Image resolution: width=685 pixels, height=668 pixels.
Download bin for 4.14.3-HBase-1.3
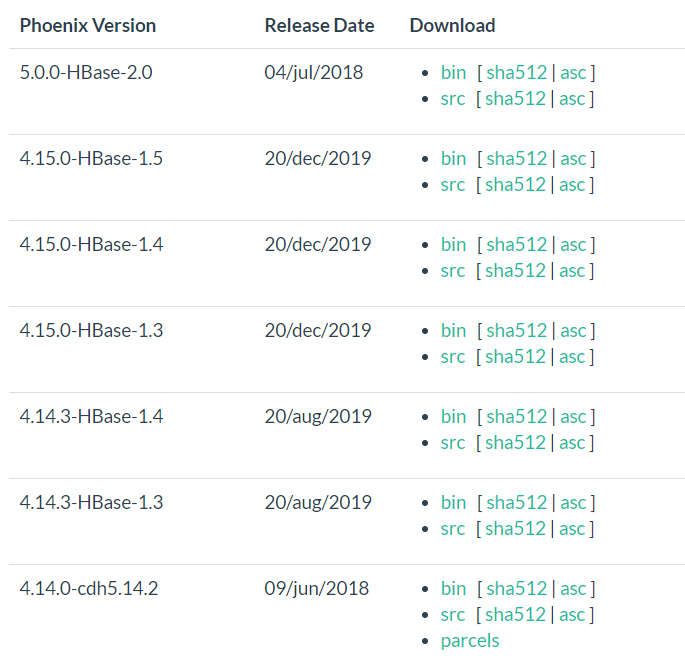tap(453, 503)
